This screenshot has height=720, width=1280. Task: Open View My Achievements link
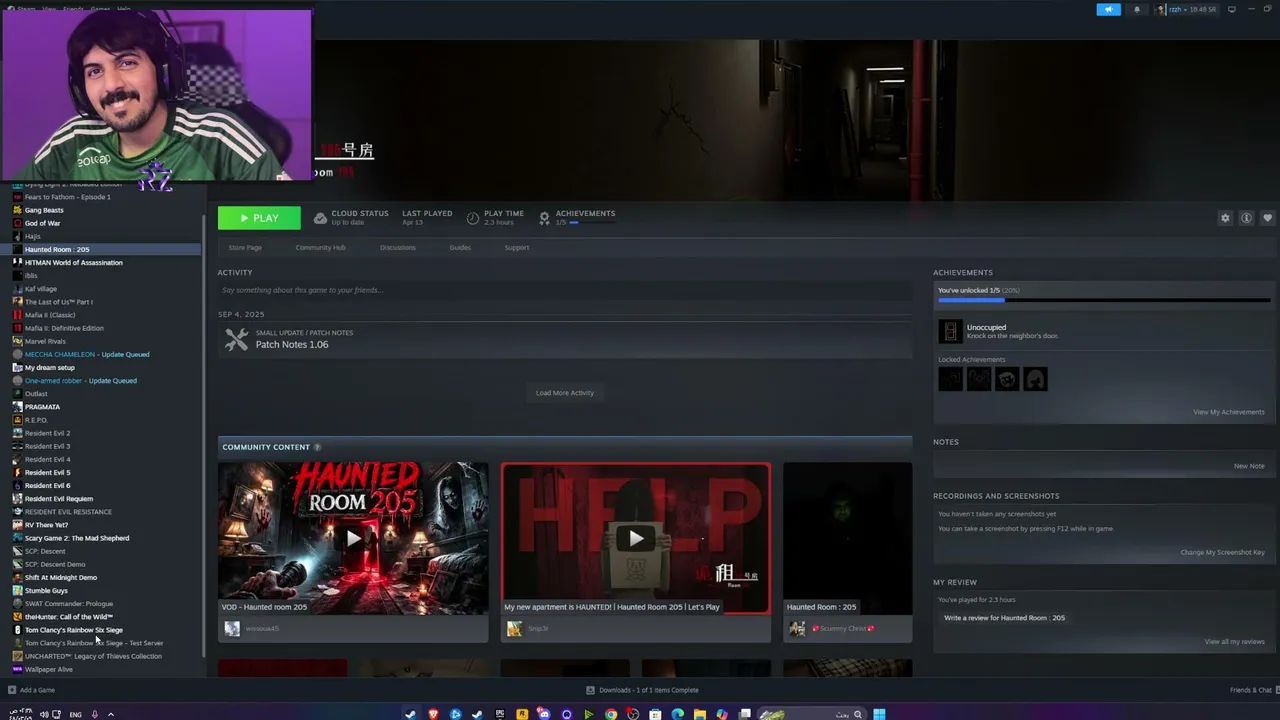click(1229, 412)
